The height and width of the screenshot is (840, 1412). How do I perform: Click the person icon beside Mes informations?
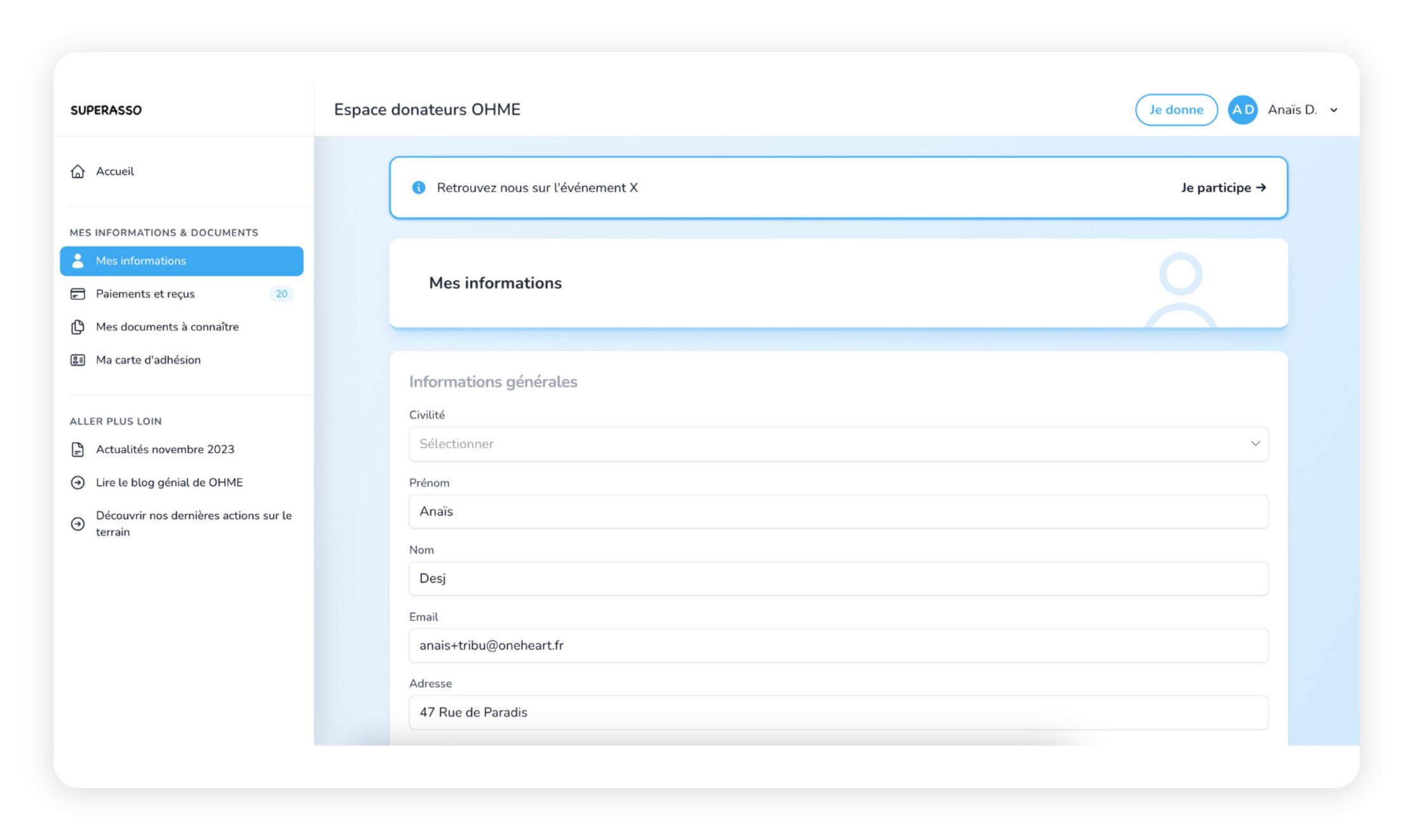pyautogui.click(x=78, y=261)
